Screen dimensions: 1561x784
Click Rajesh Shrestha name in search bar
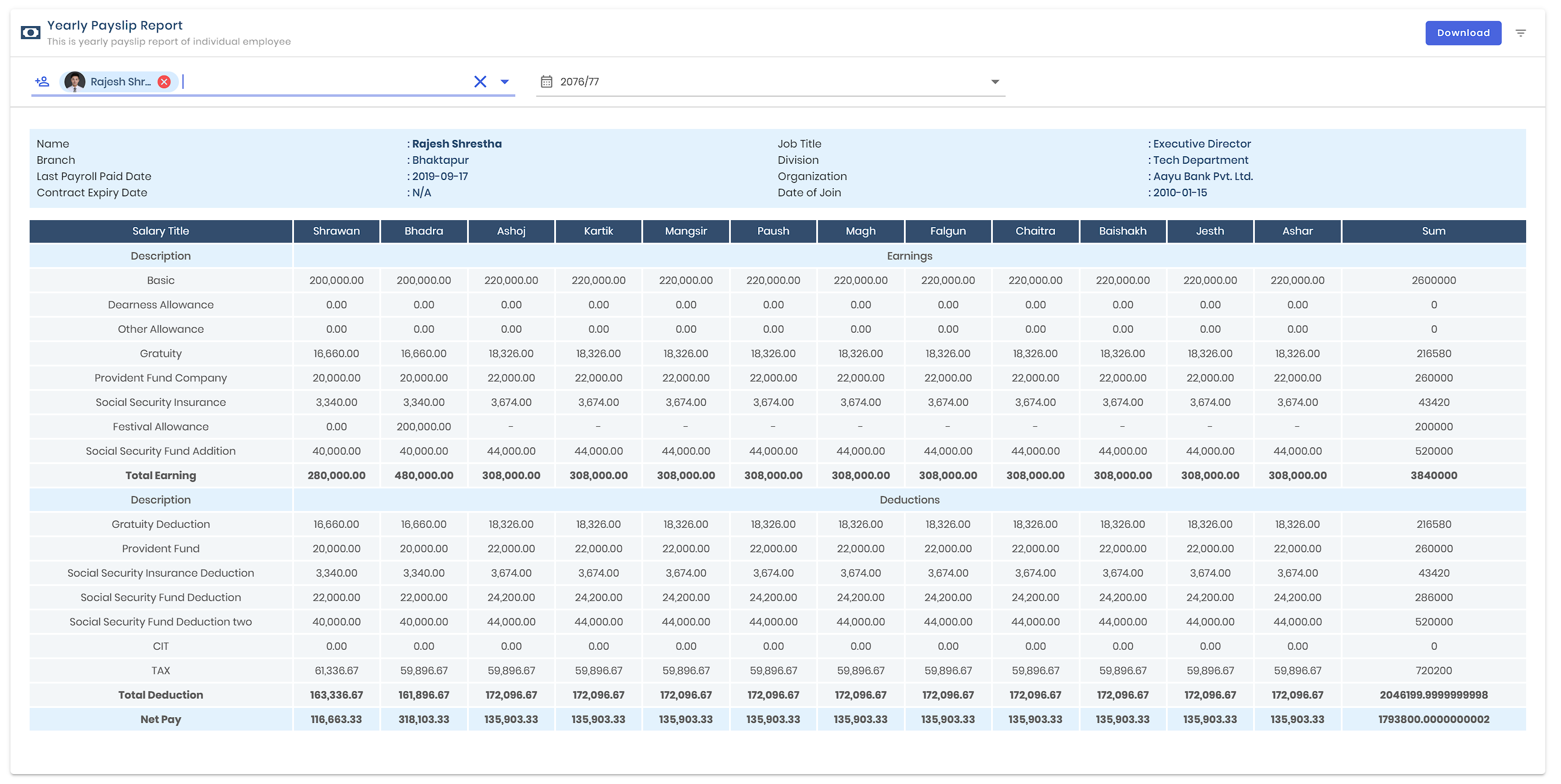pyautogui.click(x=118, y=82)
